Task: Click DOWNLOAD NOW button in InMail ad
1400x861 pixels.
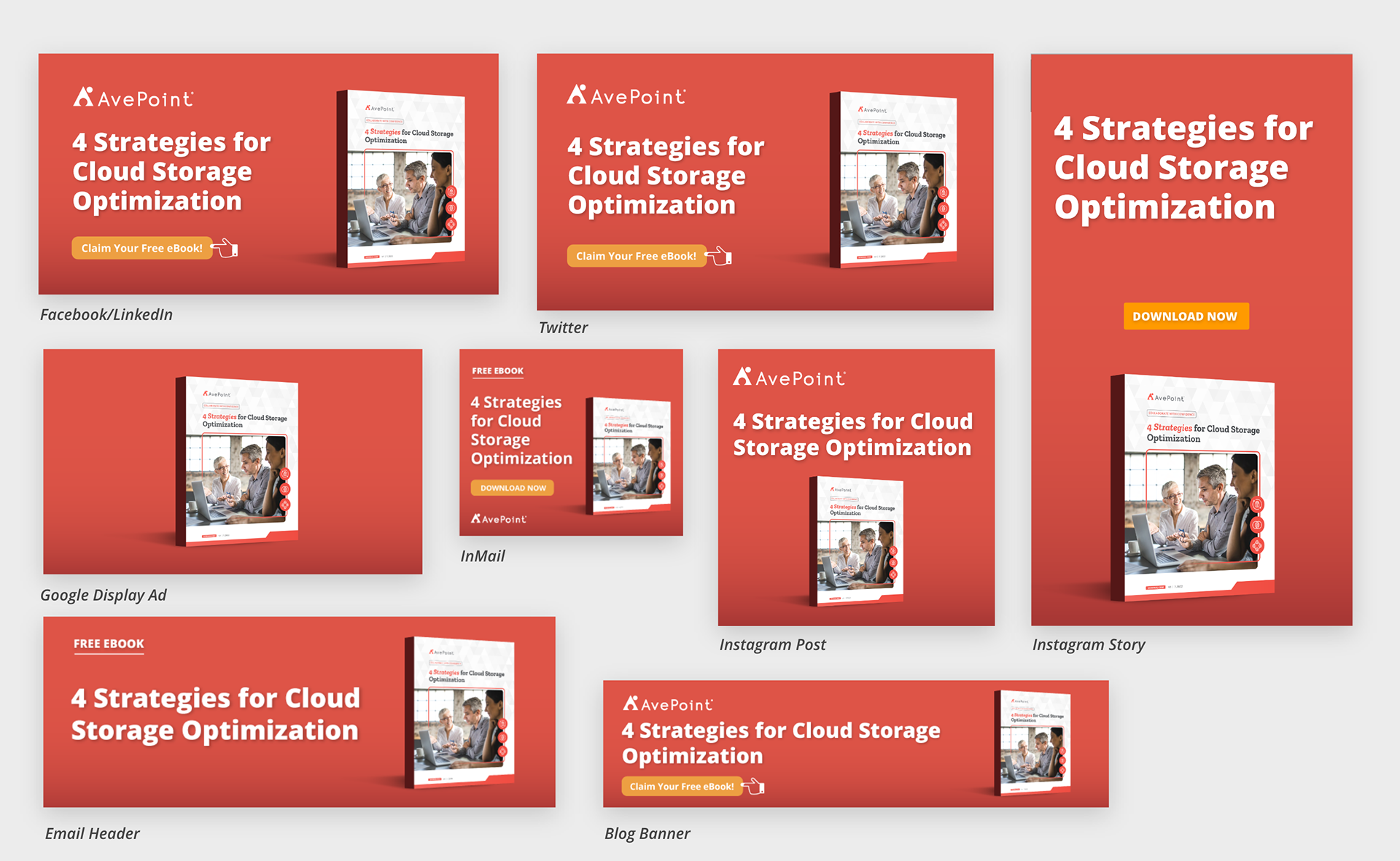Action: [x=513, y=488]
